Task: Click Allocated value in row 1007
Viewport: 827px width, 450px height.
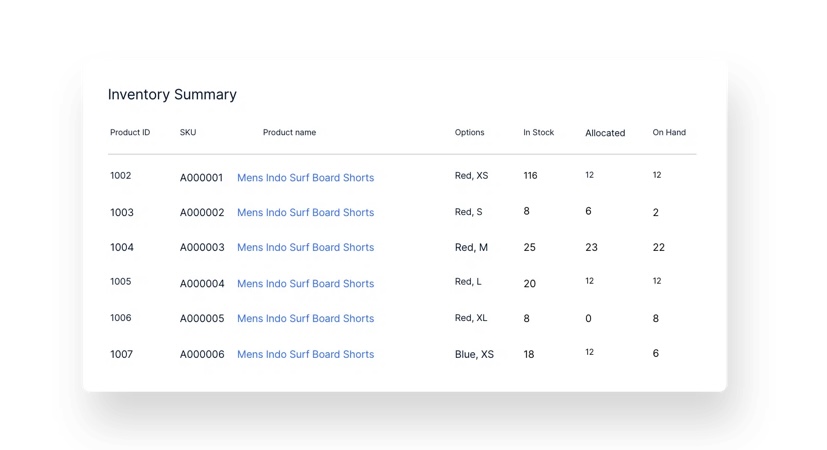Action: click(x=590, y=352)
